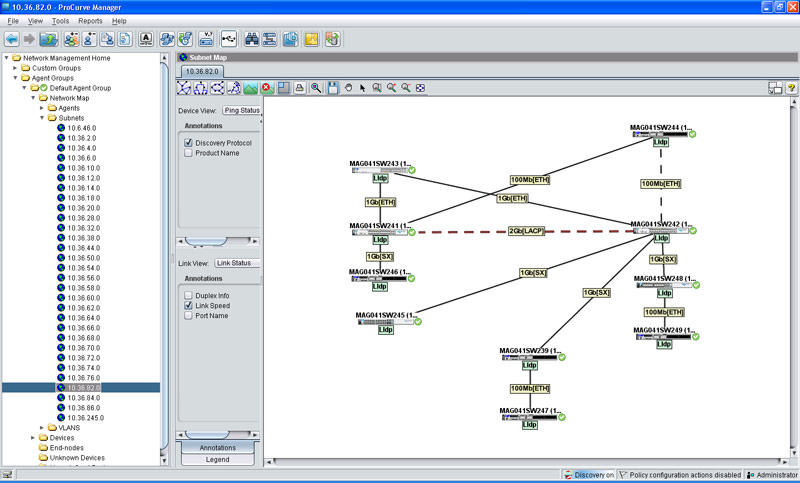The image size is (800, 483).
Task: Click the link annotations horizontal scrollbar thumb
Action: coord(206,435)
